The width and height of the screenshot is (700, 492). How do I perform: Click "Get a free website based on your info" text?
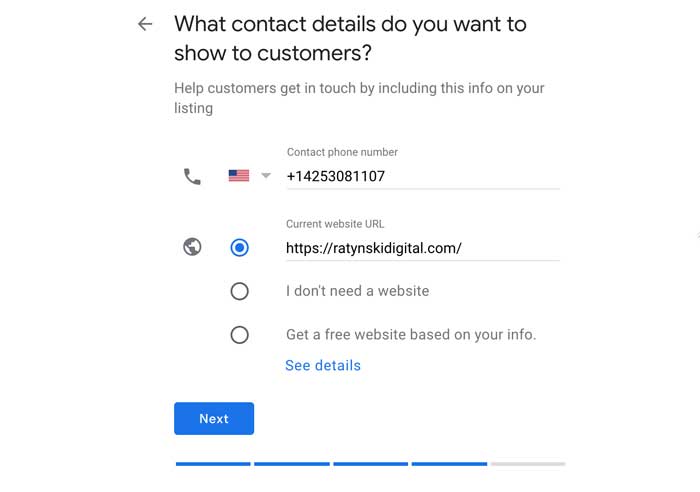tap(411, 335)
